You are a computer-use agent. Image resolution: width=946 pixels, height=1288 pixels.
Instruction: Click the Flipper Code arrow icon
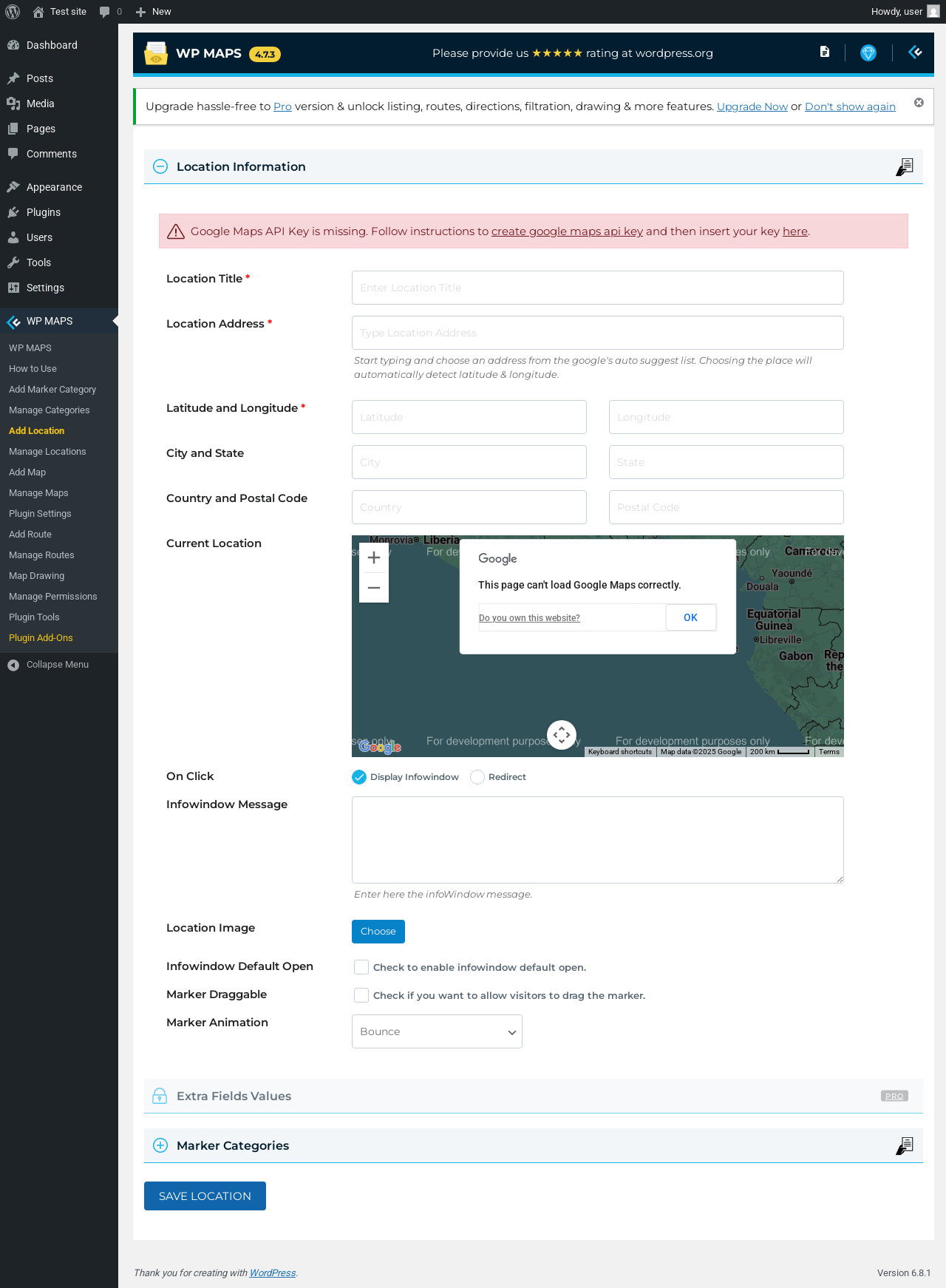pos(915,52)
